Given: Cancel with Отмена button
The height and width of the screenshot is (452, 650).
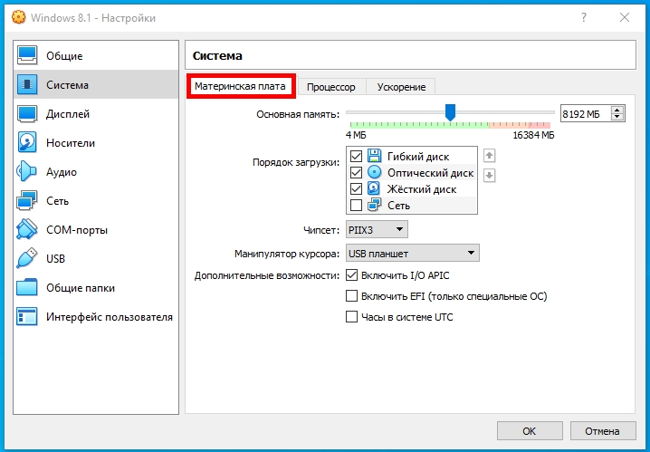Looking at the screenshot, I should (603, 431).
